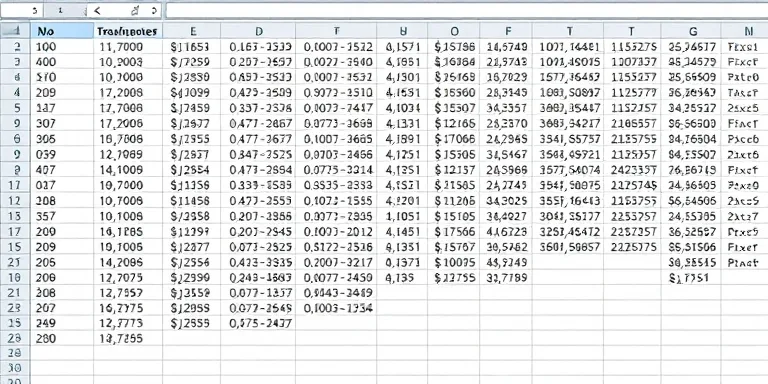Click cell containing "249"
The height and width of the screenshot is (384, 768).
click(x=62, y=323)
